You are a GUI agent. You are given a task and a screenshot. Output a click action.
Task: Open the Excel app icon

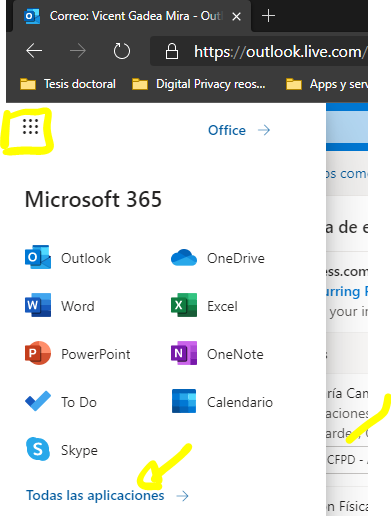click(x=184, y=305)
